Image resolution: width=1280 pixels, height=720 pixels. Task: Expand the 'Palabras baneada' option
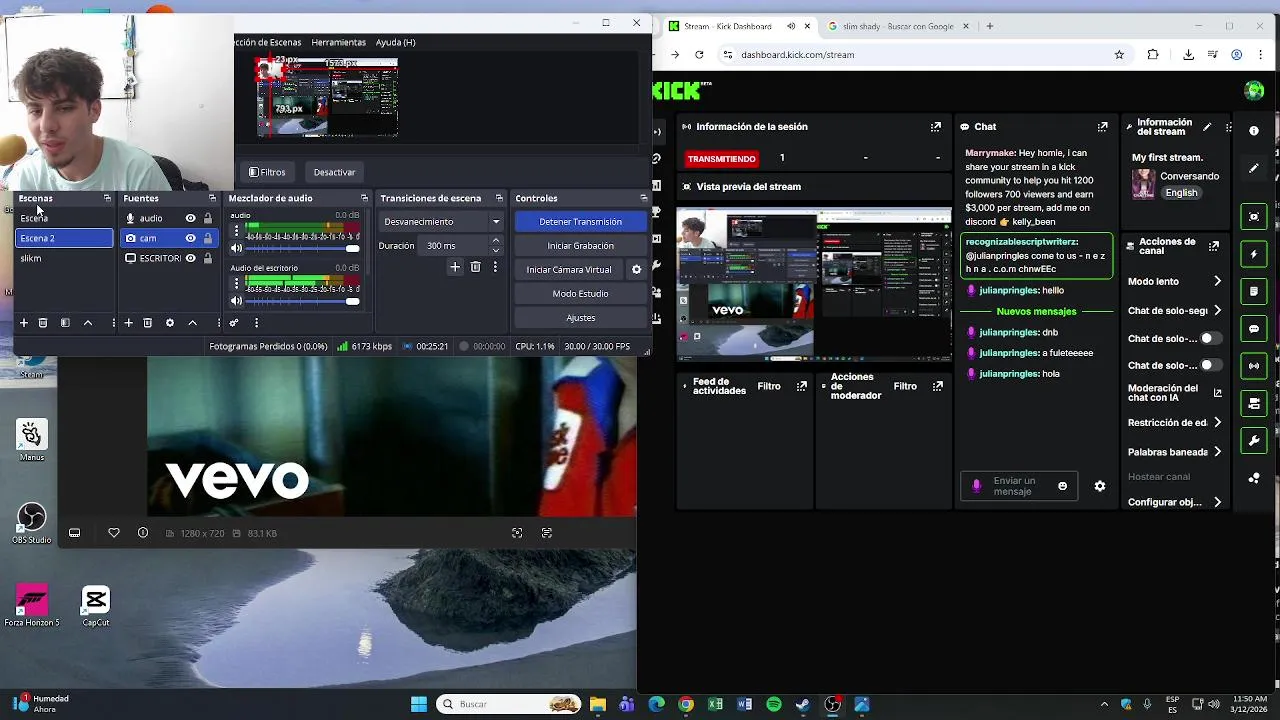pos(1217,452)
